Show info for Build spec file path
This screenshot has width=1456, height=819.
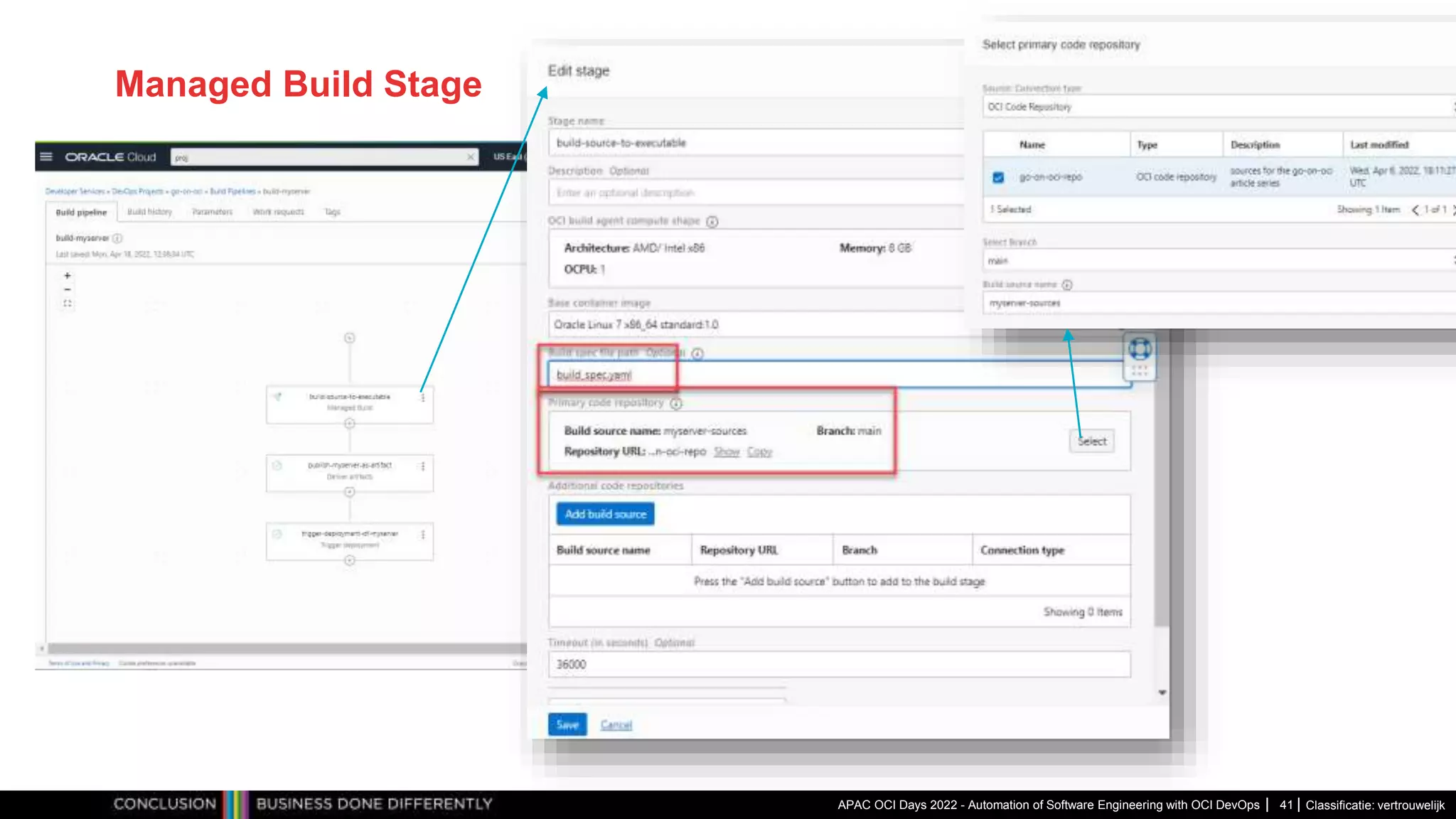pyautogui.click(x=697, y=354)
